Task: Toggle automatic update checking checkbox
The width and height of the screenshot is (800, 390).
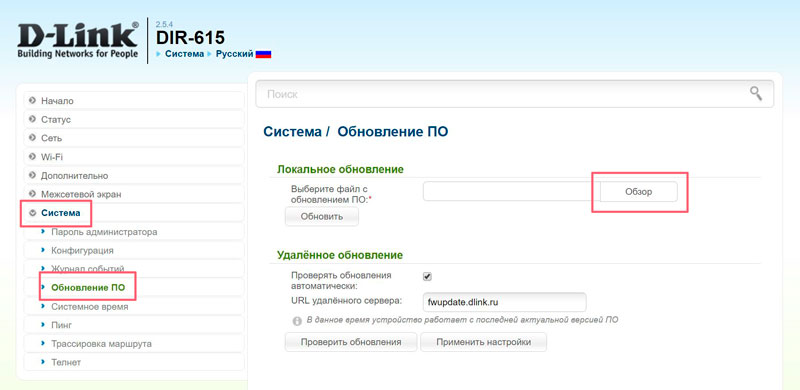Action: pyautogui.click(x=428, y=276)
